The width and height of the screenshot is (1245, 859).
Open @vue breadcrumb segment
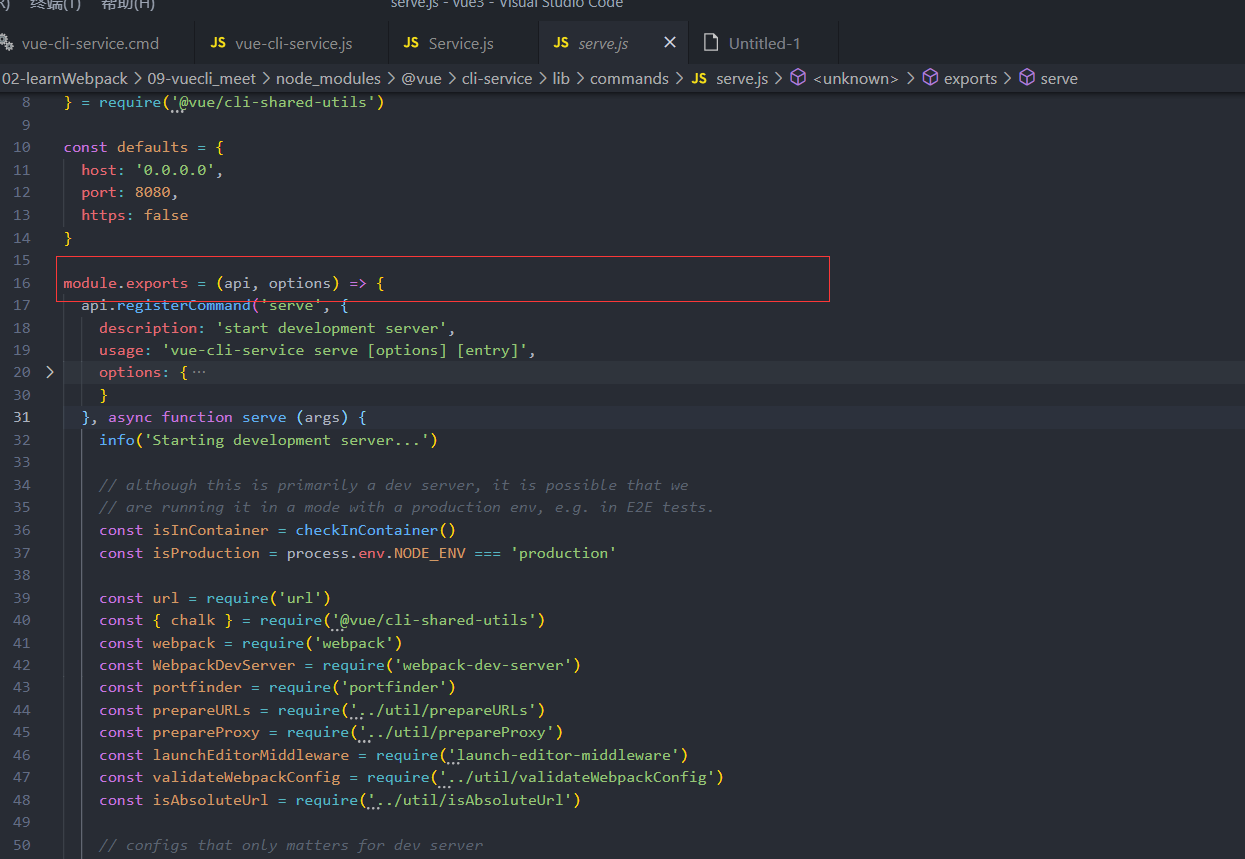point(421,78)
